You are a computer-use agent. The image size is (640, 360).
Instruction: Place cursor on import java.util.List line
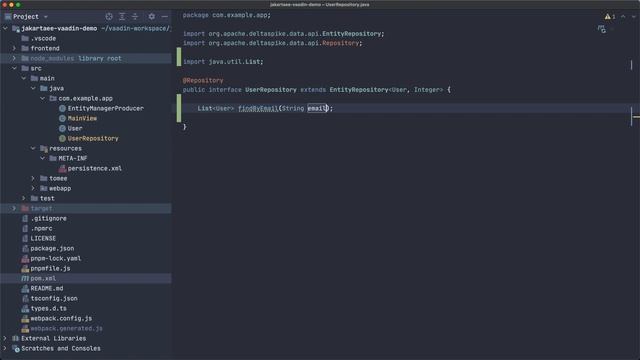223,62
